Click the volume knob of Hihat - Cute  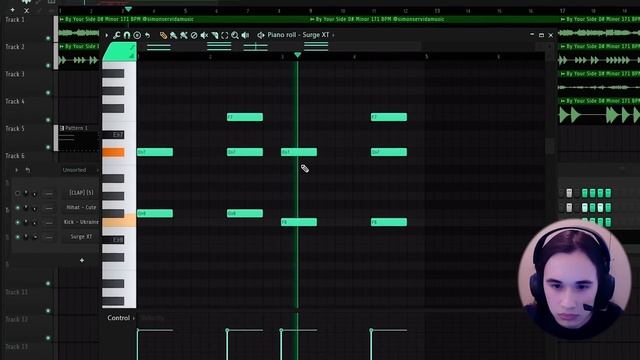click(x=35, y=208)
